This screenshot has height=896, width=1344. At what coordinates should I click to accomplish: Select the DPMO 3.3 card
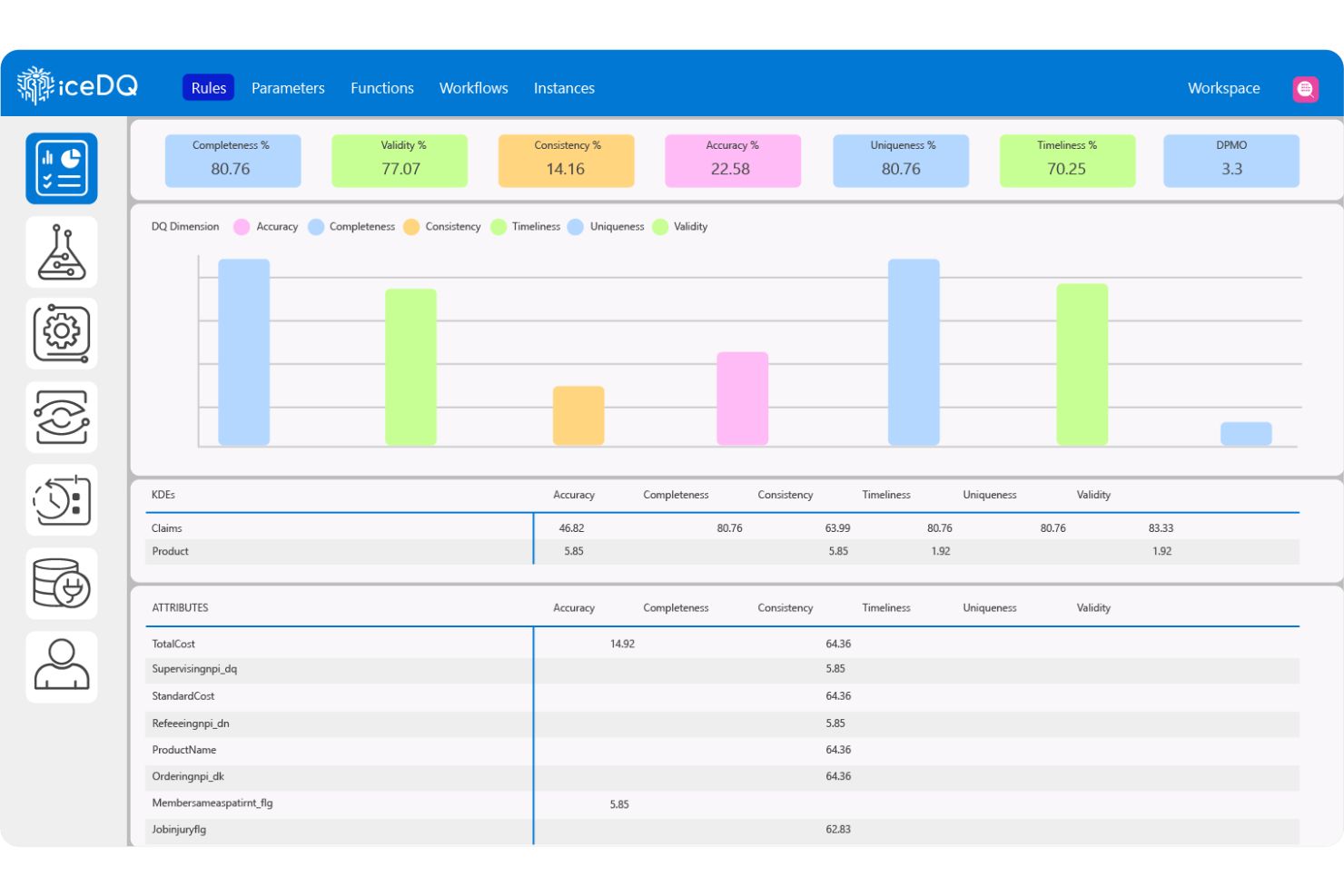1231,161
